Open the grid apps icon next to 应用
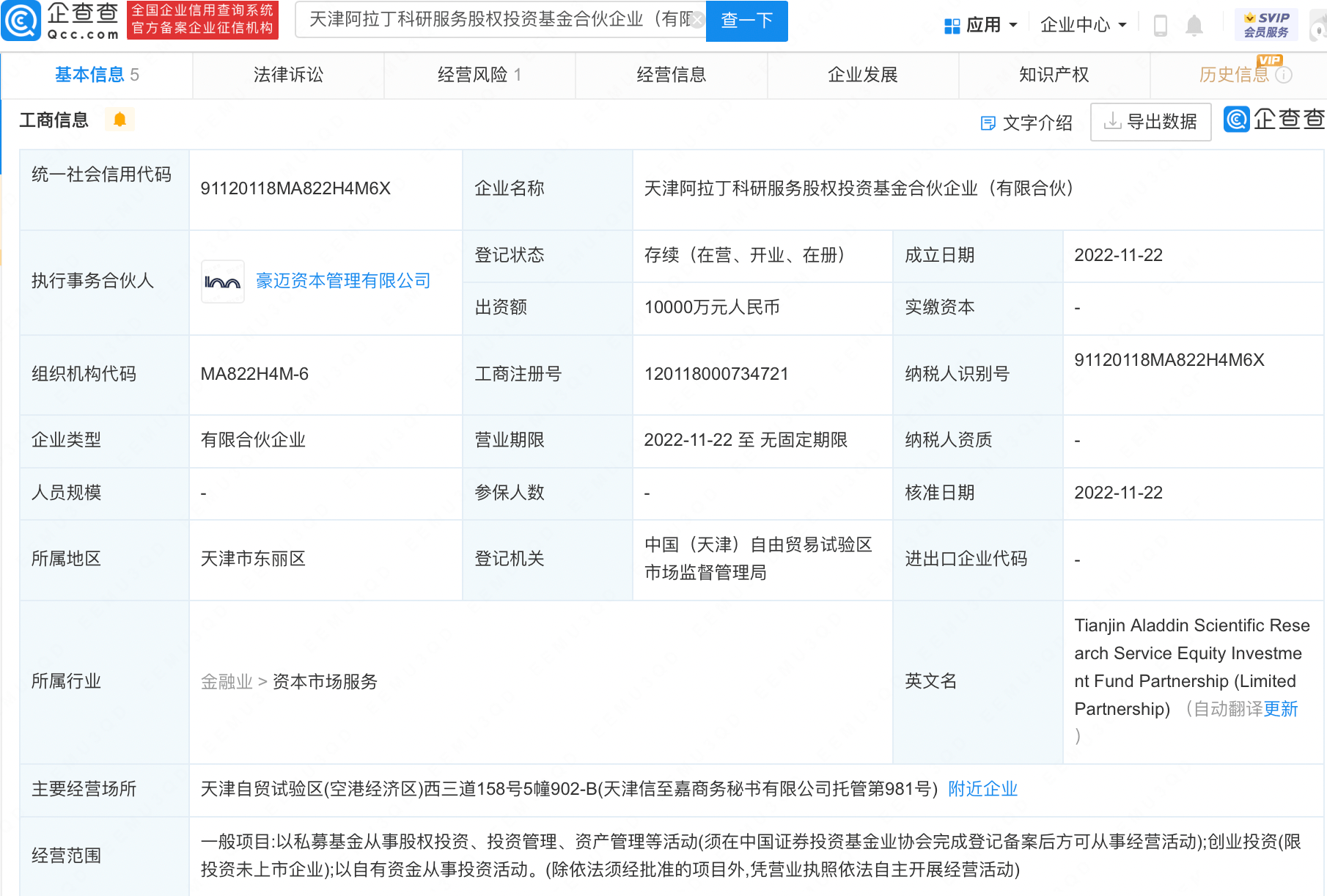Image resolution: width=1327 pixels, height=896 pixels. click(952, 26)
